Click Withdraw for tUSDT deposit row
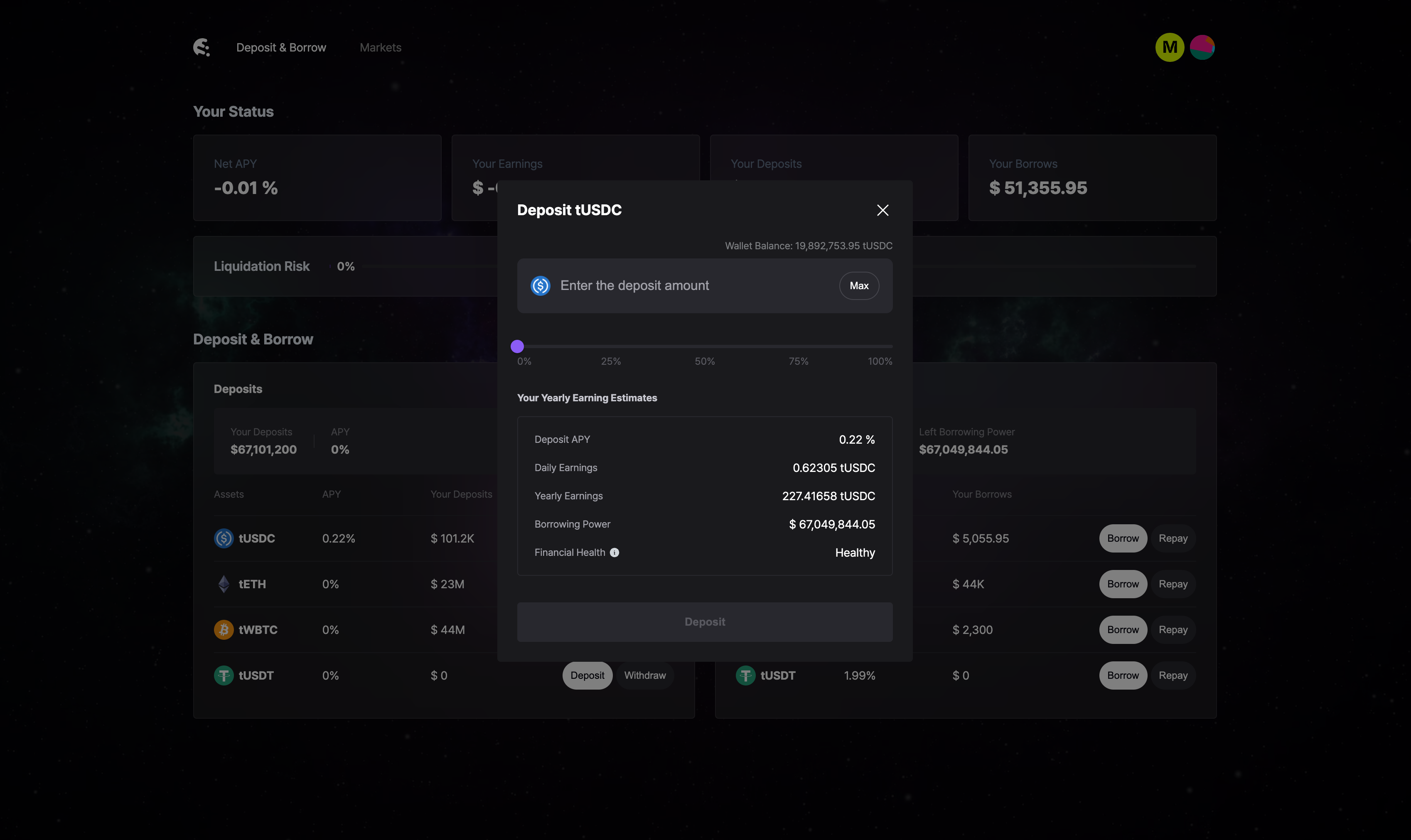The height and width of the screenshot is (840, 1411). [645, 675]
